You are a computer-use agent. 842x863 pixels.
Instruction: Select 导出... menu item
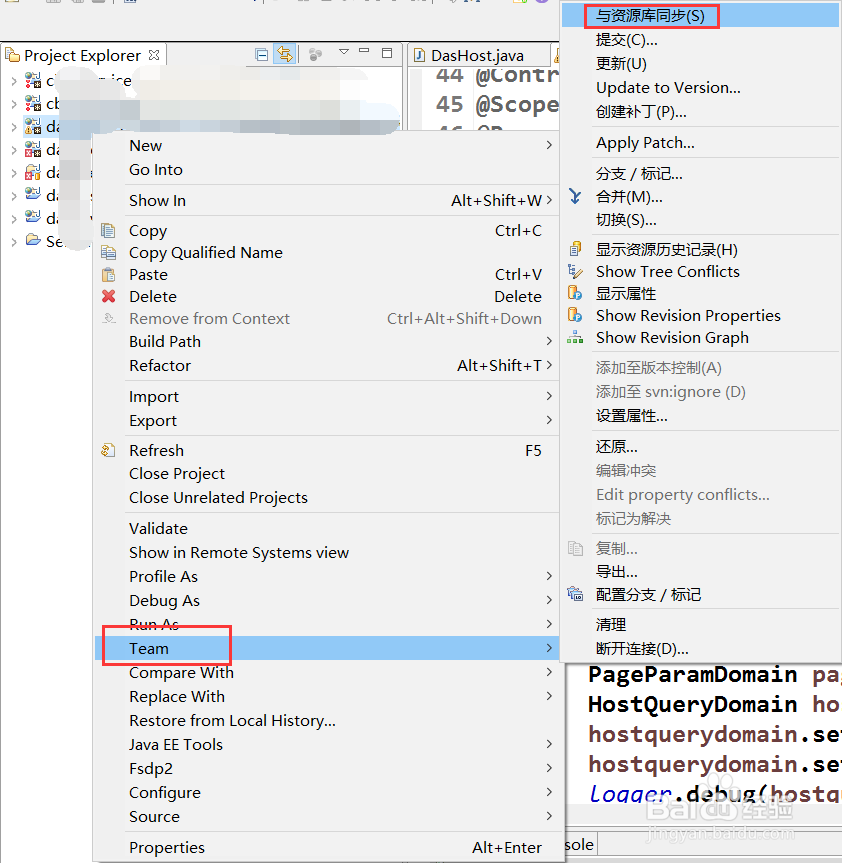click(701, 572)
